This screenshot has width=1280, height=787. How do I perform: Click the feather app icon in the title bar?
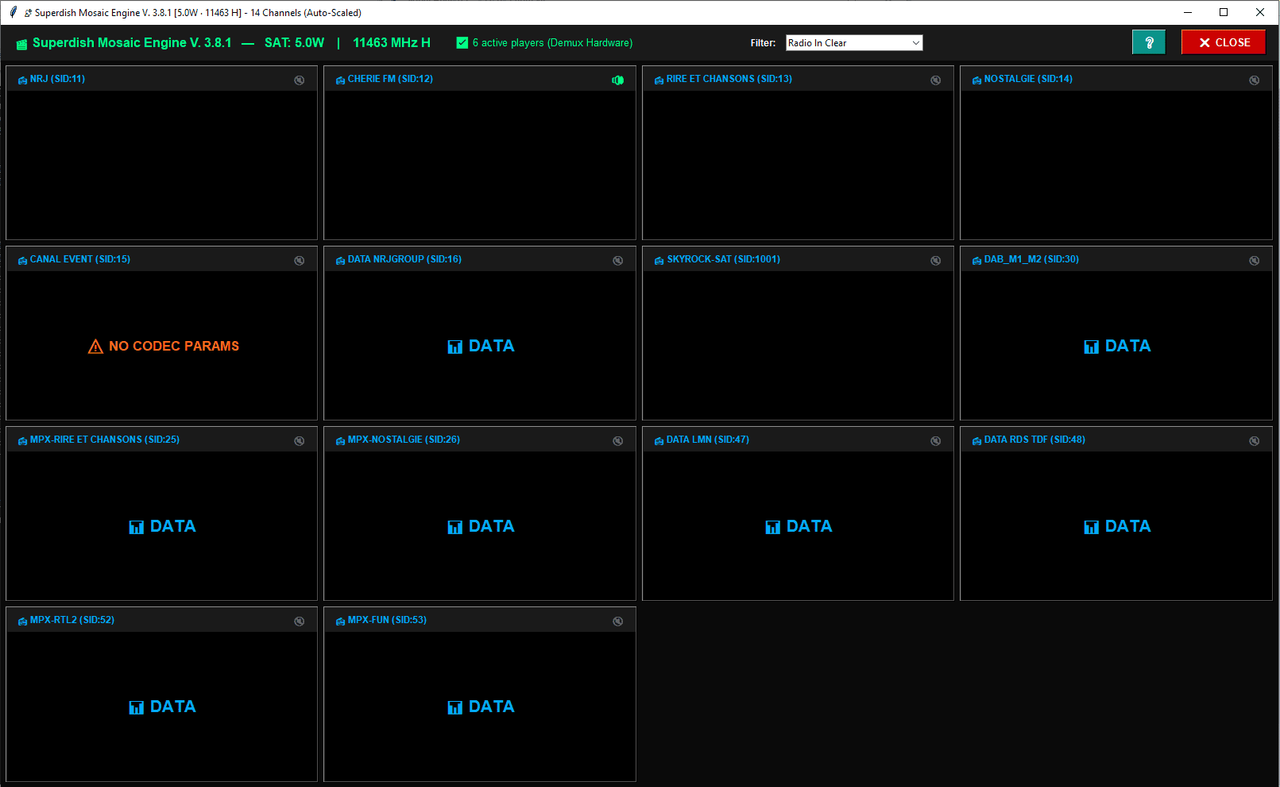11,13
